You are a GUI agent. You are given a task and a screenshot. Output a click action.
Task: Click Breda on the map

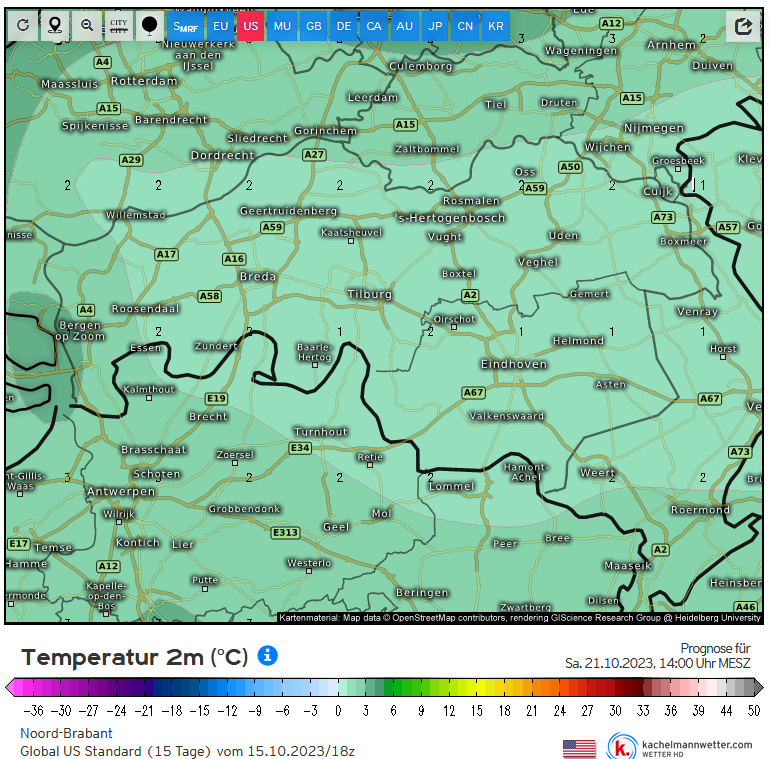pyautogui.click(x=258, y=276)
